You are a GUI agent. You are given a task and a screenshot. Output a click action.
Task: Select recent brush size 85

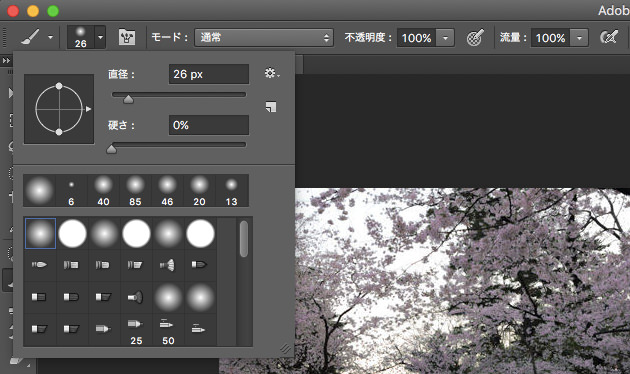135,191
